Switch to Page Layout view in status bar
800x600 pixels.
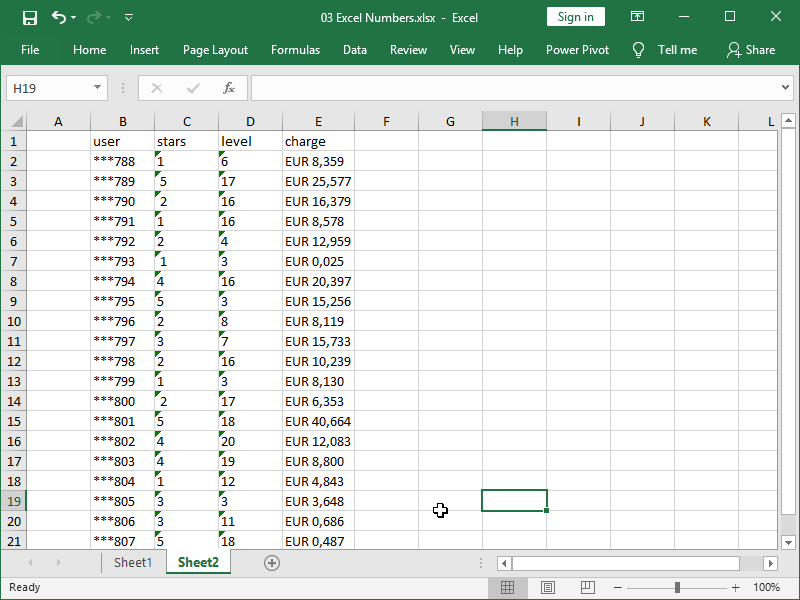tap(548, 587)
